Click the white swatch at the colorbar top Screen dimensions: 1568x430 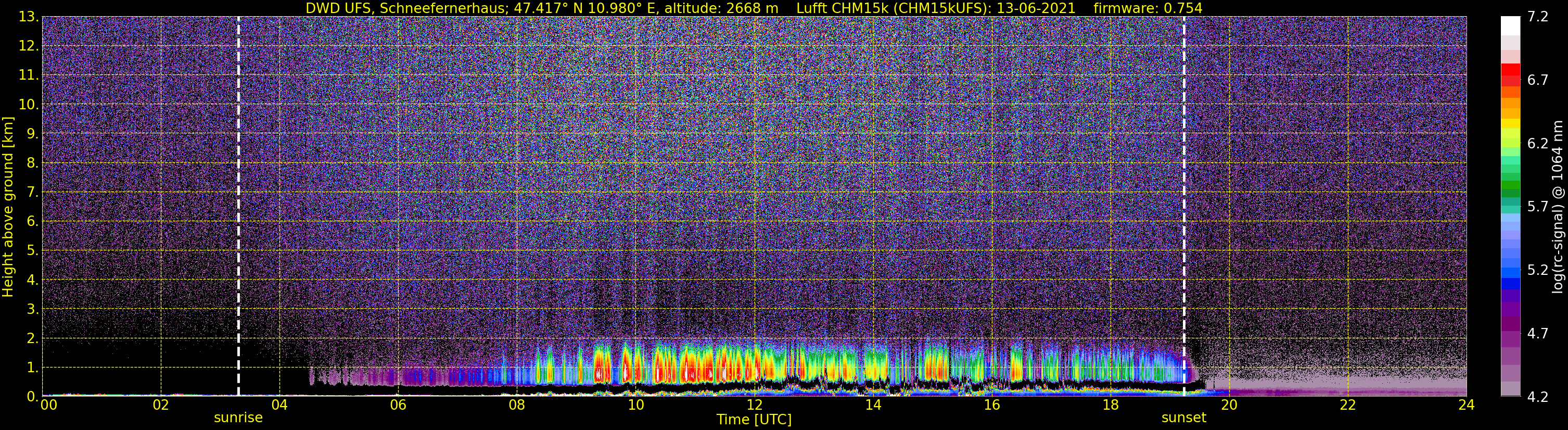[x=1510, y=26]
